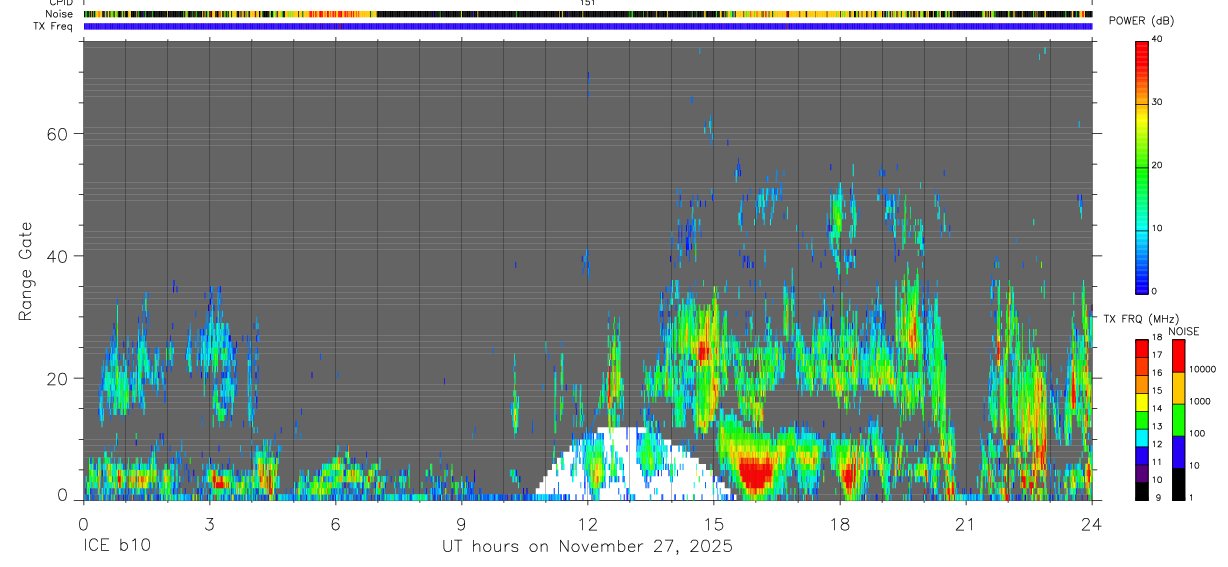Click the range gate 60 tick label

point(57,134)
